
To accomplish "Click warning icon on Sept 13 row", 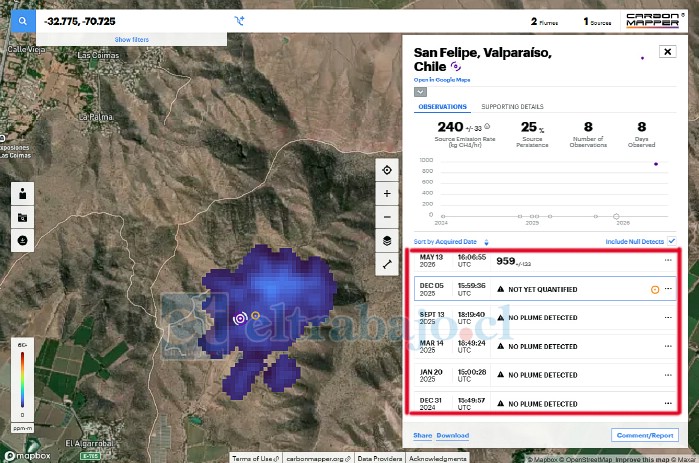I will tap(501, 318).
